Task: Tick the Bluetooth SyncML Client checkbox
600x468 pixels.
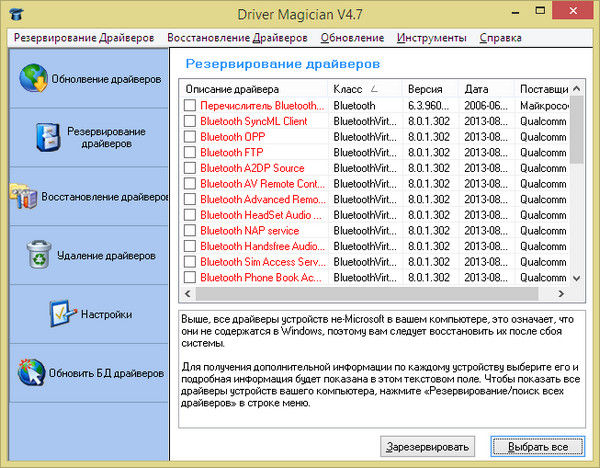Action: point(190,121)
